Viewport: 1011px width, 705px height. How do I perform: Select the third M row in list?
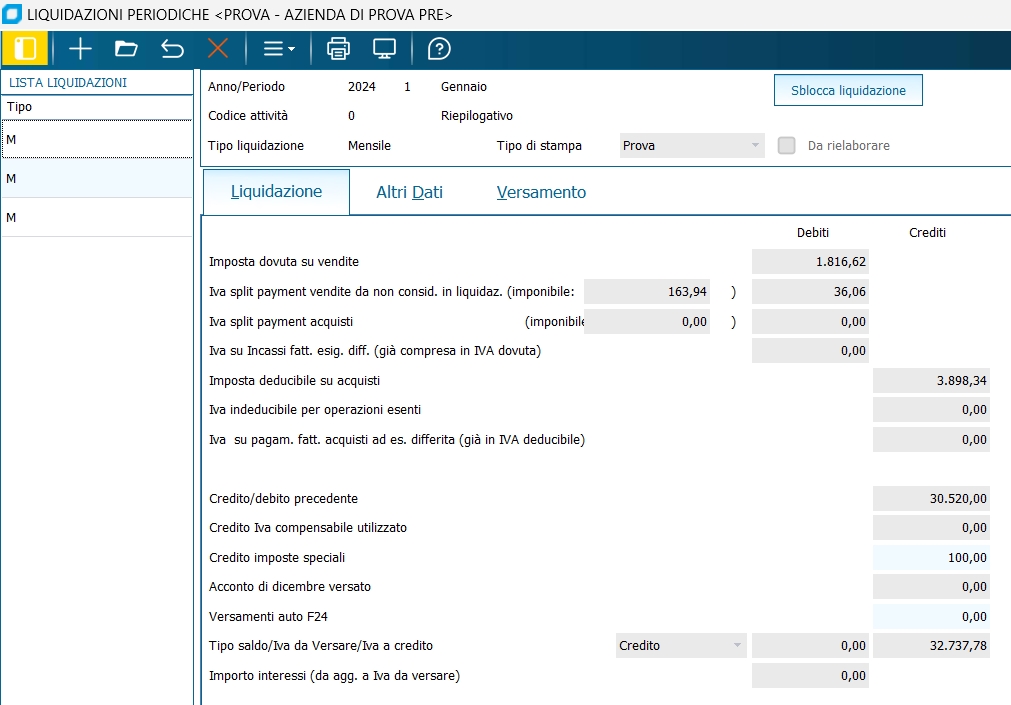[96, 218]
